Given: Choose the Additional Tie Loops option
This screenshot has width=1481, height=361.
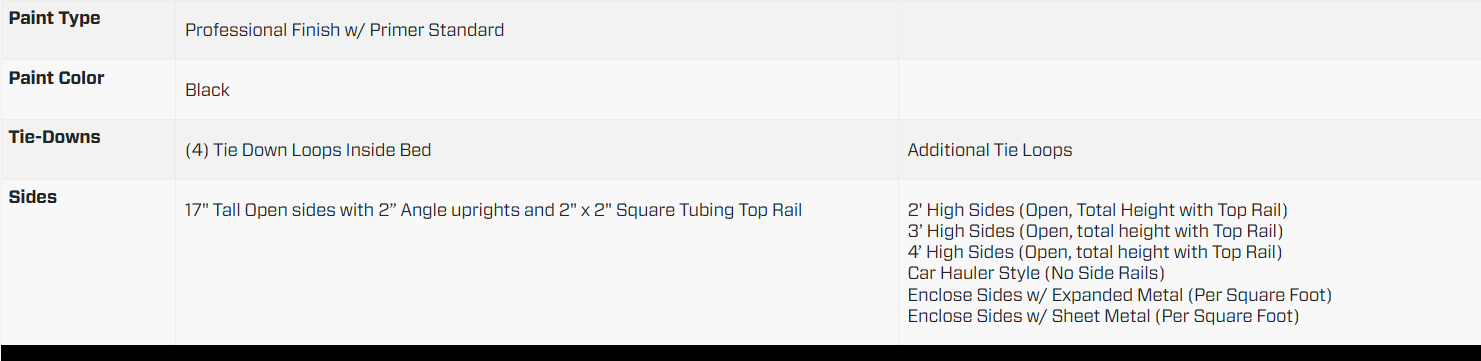Looking at the screenshot, I should 989,150.
